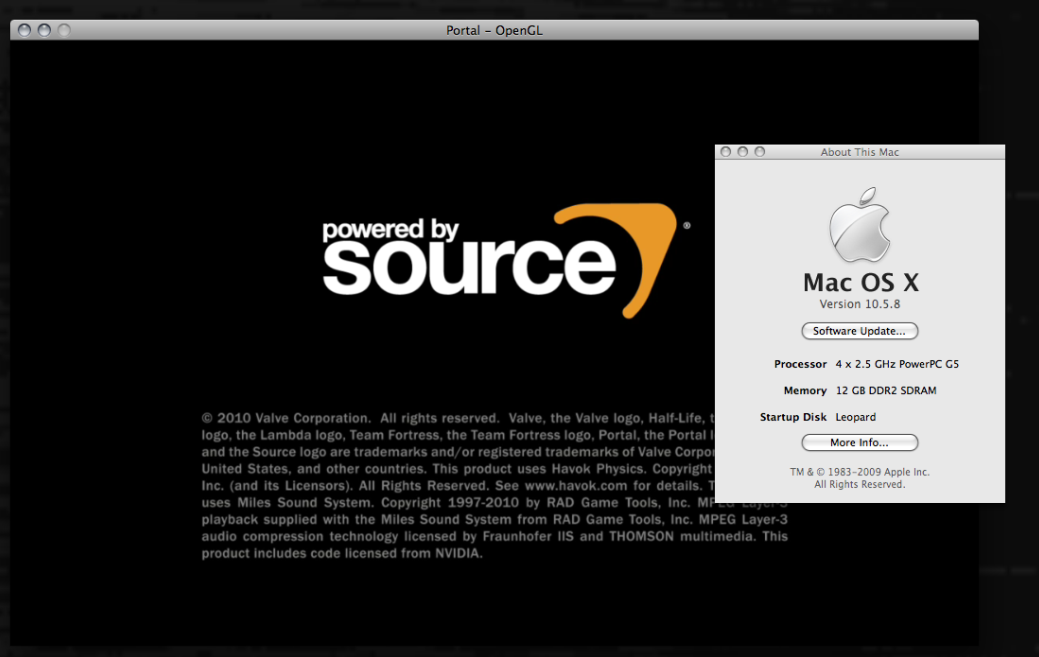This screenshot has height=657, width=1039.
Task: Open More Info... in About This Mac
Action: tap(859, 442)
